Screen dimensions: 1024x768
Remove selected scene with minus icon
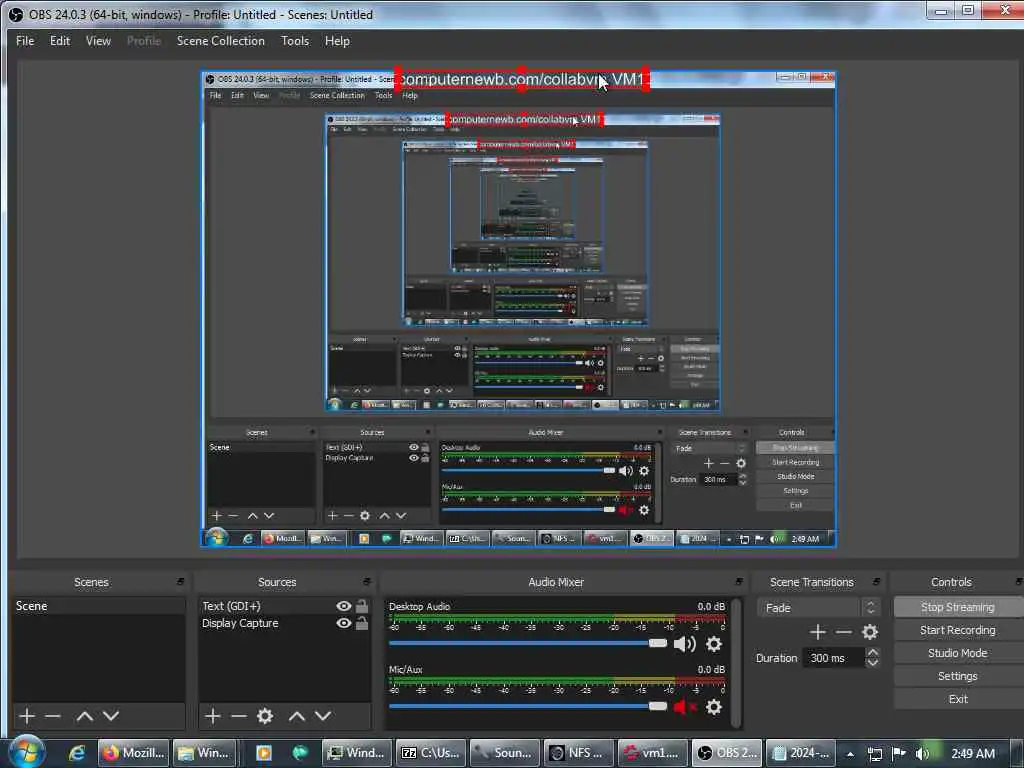(x=53, y=716)
